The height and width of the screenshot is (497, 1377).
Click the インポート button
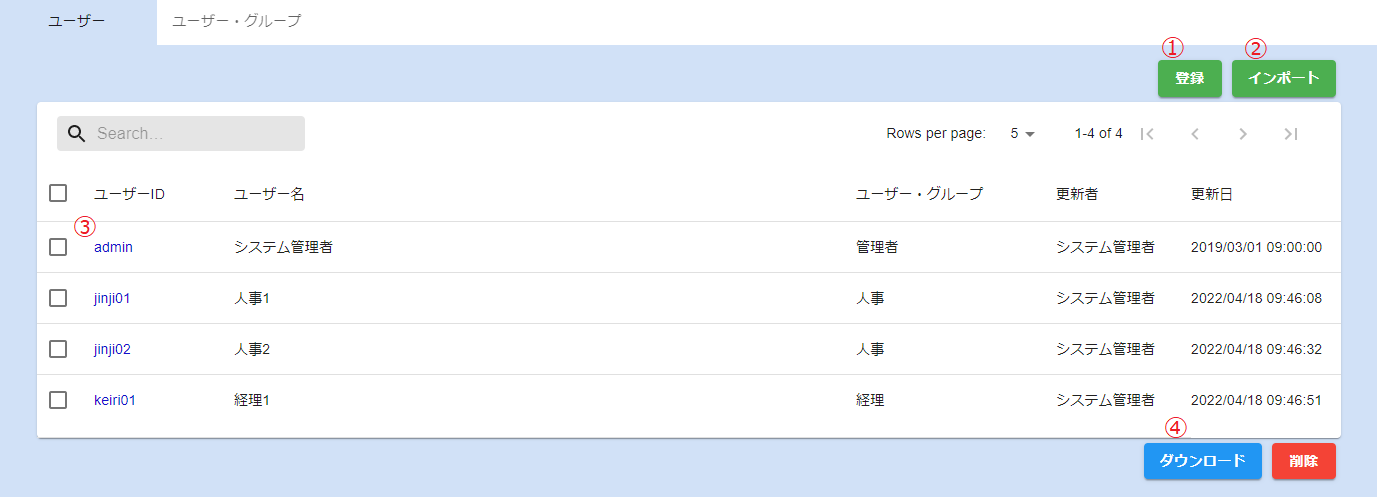(1283, 79)
